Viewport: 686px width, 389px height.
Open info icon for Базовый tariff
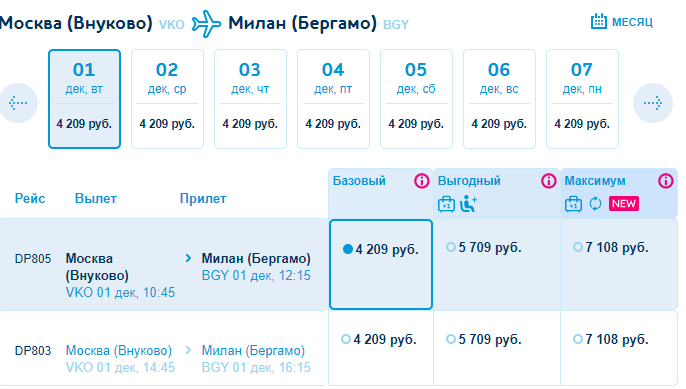(x=422, y=180)
